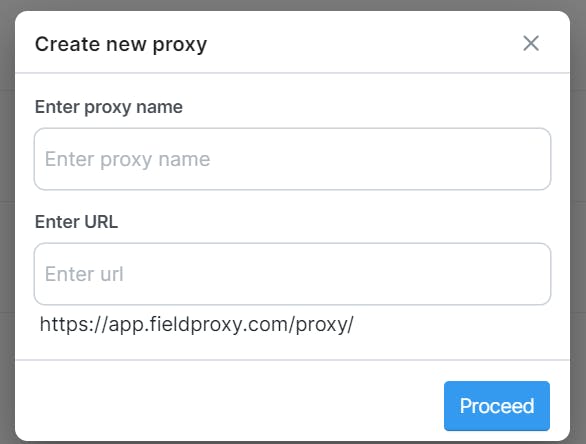Viewport: 586px width, 444px height.
Task: Click the 'Enter proxy name' placeholder text
Action: click(x=127, y=160)
